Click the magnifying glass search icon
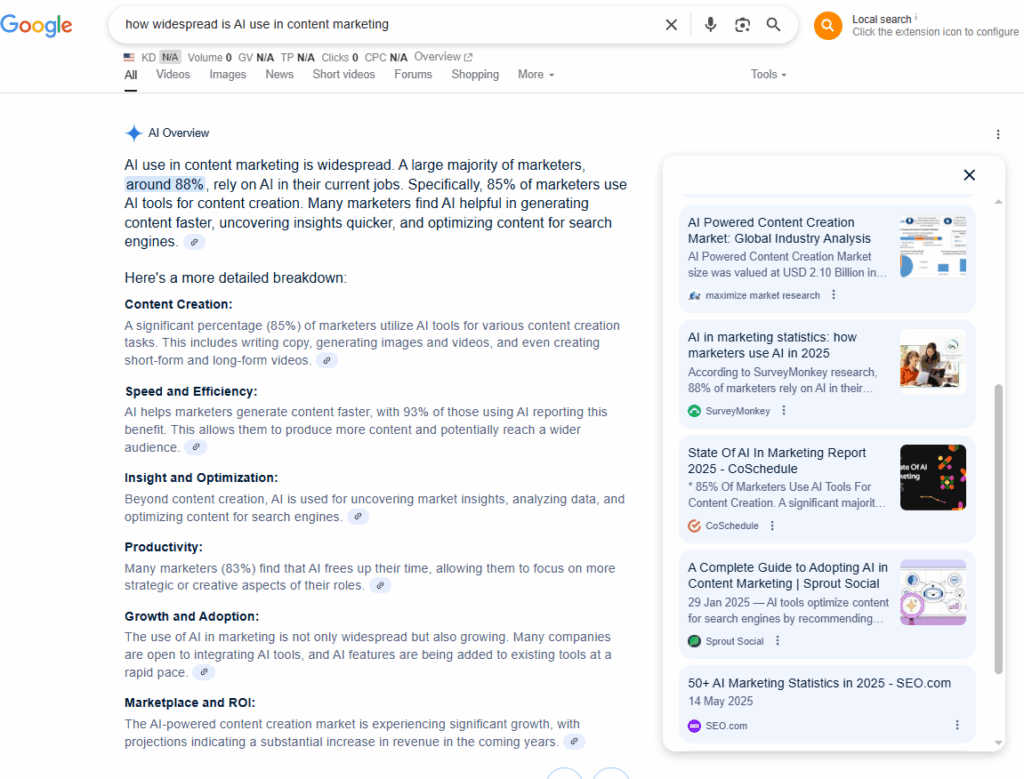The image size is (1024, 779). 773,25
